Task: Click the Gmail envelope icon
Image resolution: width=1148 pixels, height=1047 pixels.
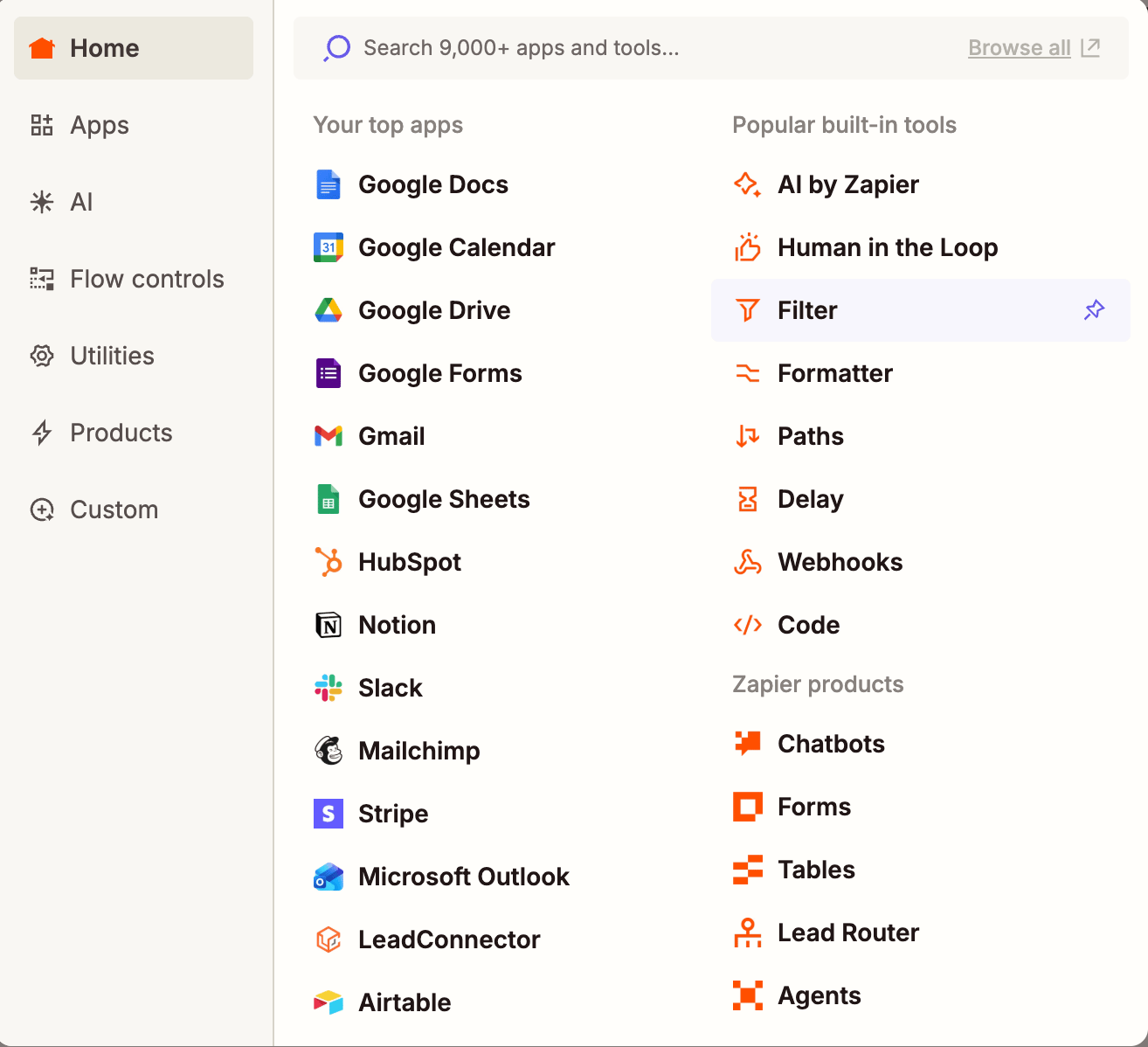Action: coord(328,436)
